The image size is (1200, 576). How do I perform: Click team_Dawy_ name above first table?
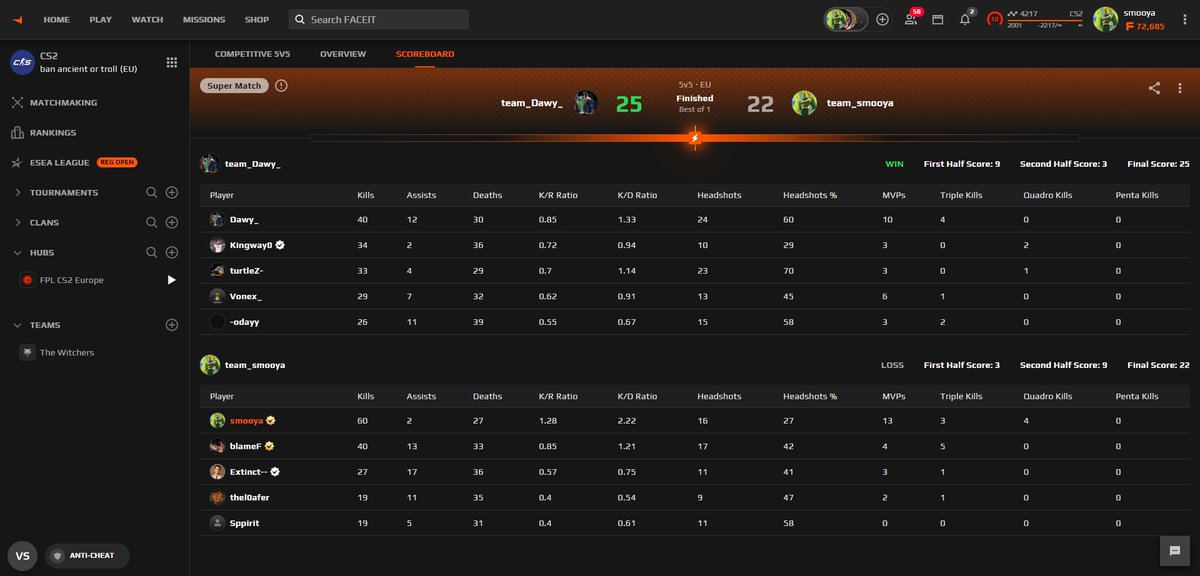(x=253, y=164)
